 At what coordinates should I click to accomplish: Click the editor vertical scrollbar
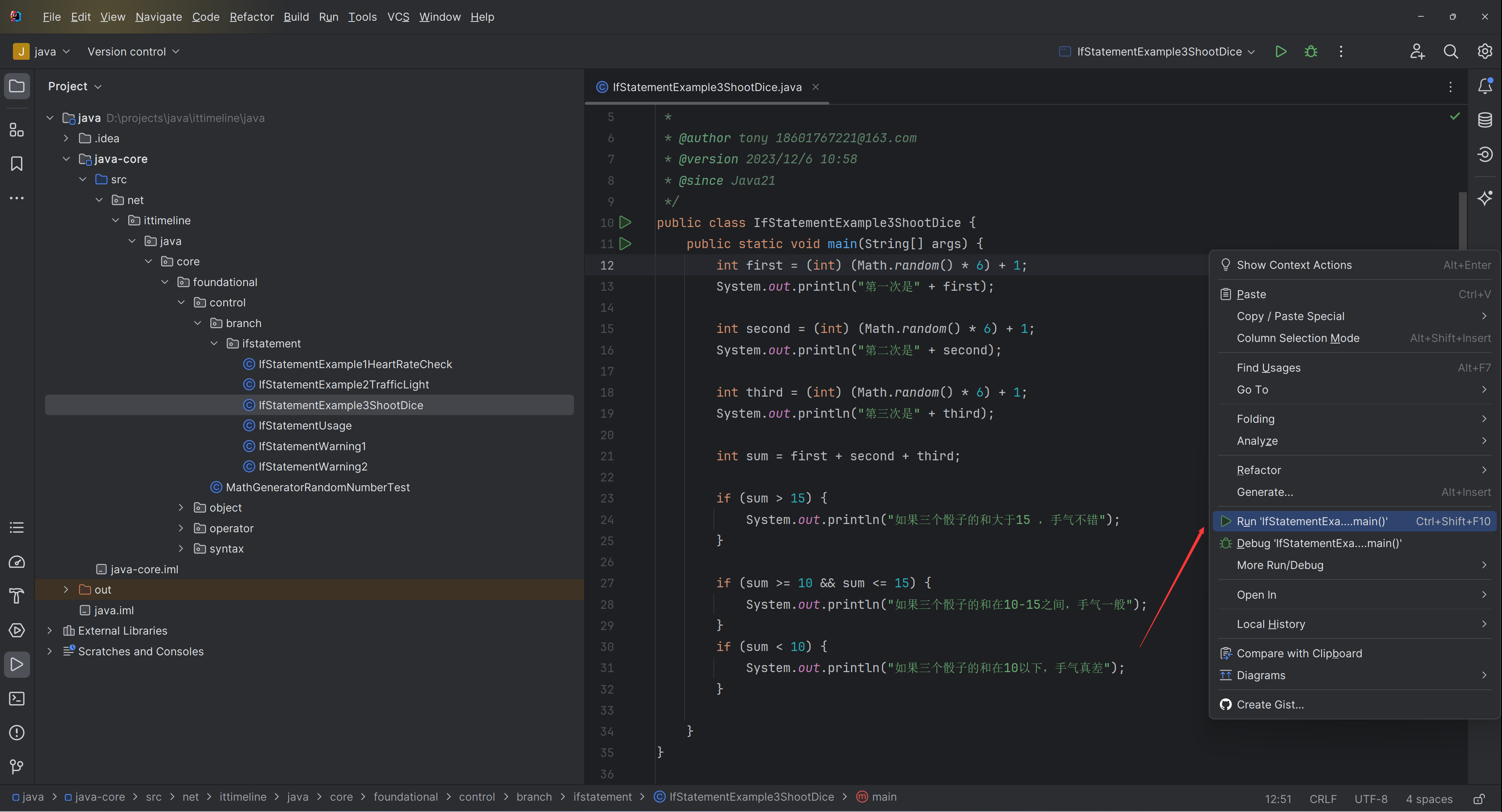pyautogui.click(x=1463, y=222)
